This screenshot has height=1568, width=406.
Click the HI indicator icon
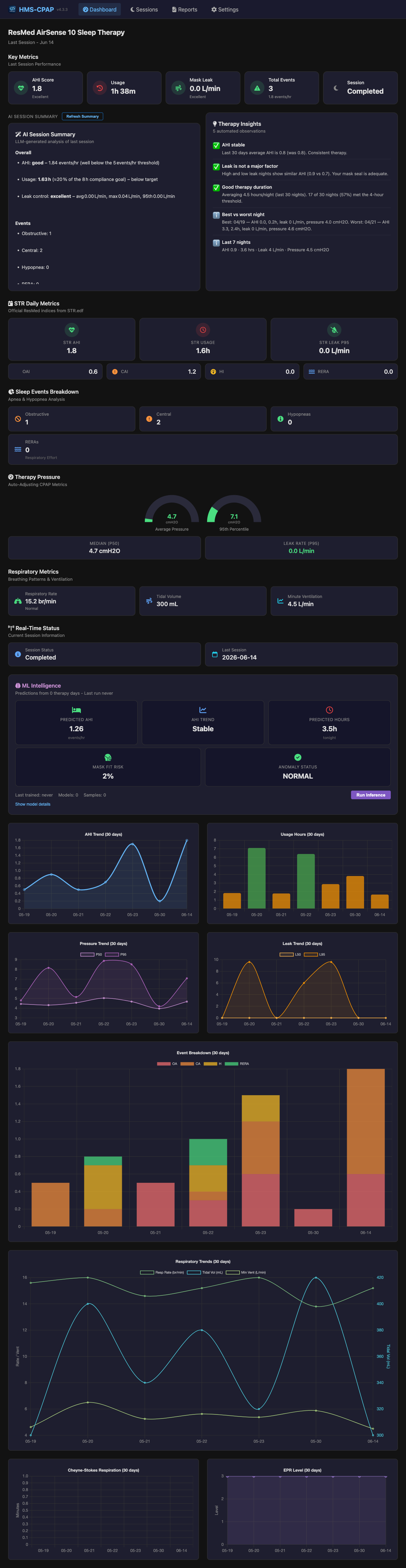pos(213,371)
